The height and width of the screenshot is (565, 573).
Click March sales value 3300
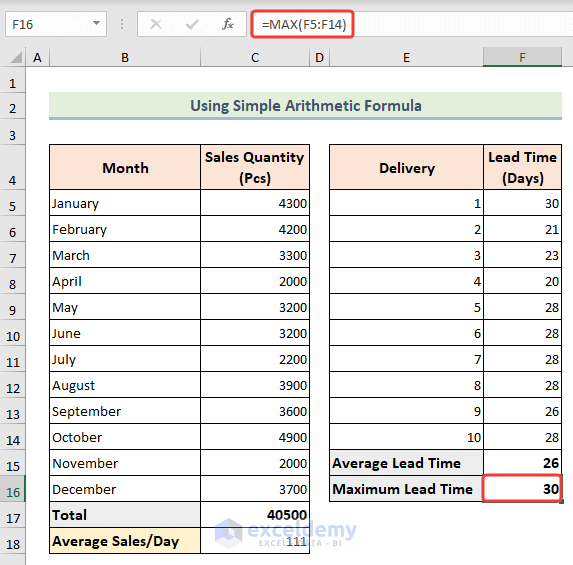coord(255,255)
